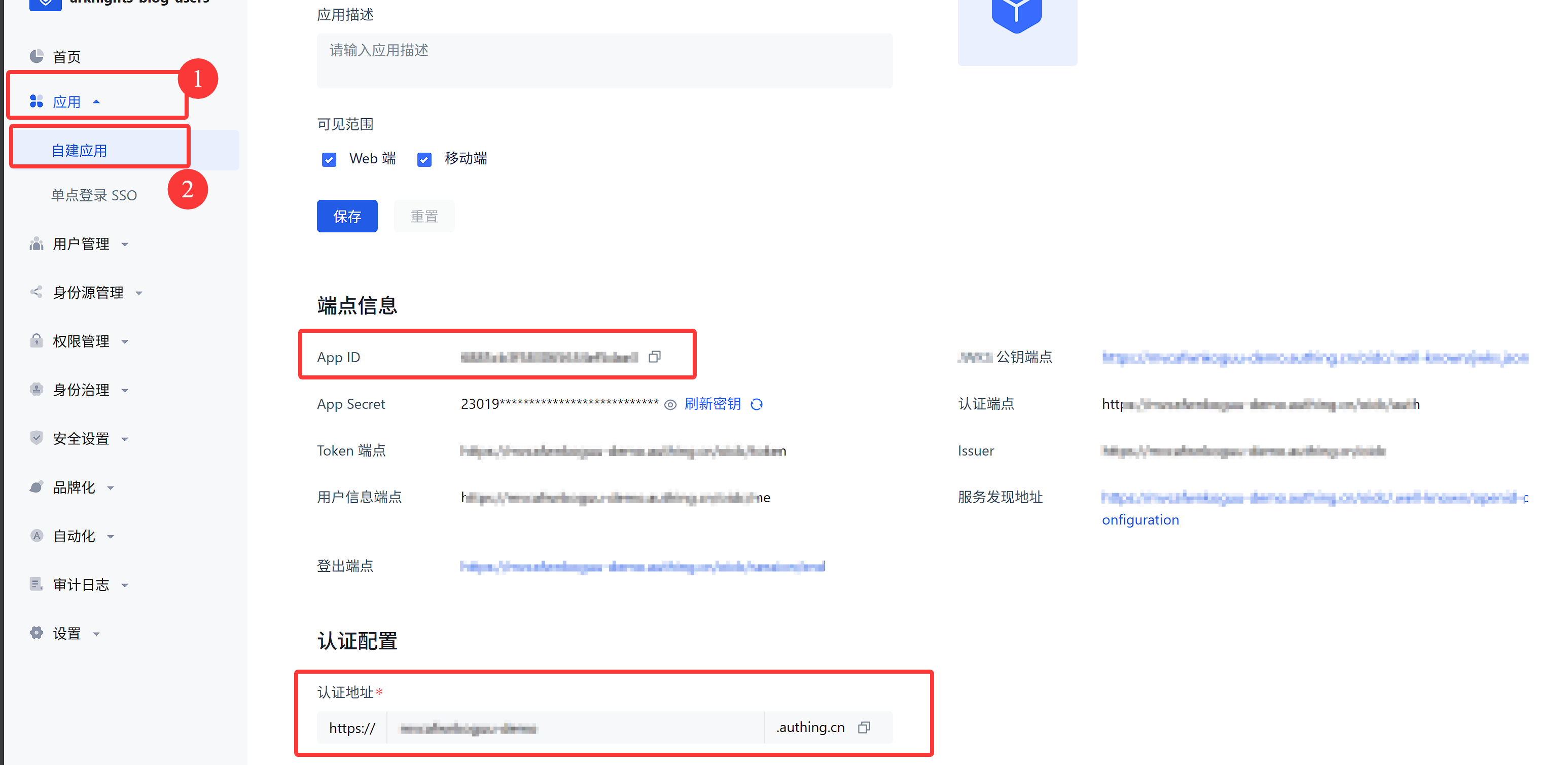This screenshot has height=765, width=1568.
Task: Reveal App Secret with eye icon
Action: pos(669,405)
